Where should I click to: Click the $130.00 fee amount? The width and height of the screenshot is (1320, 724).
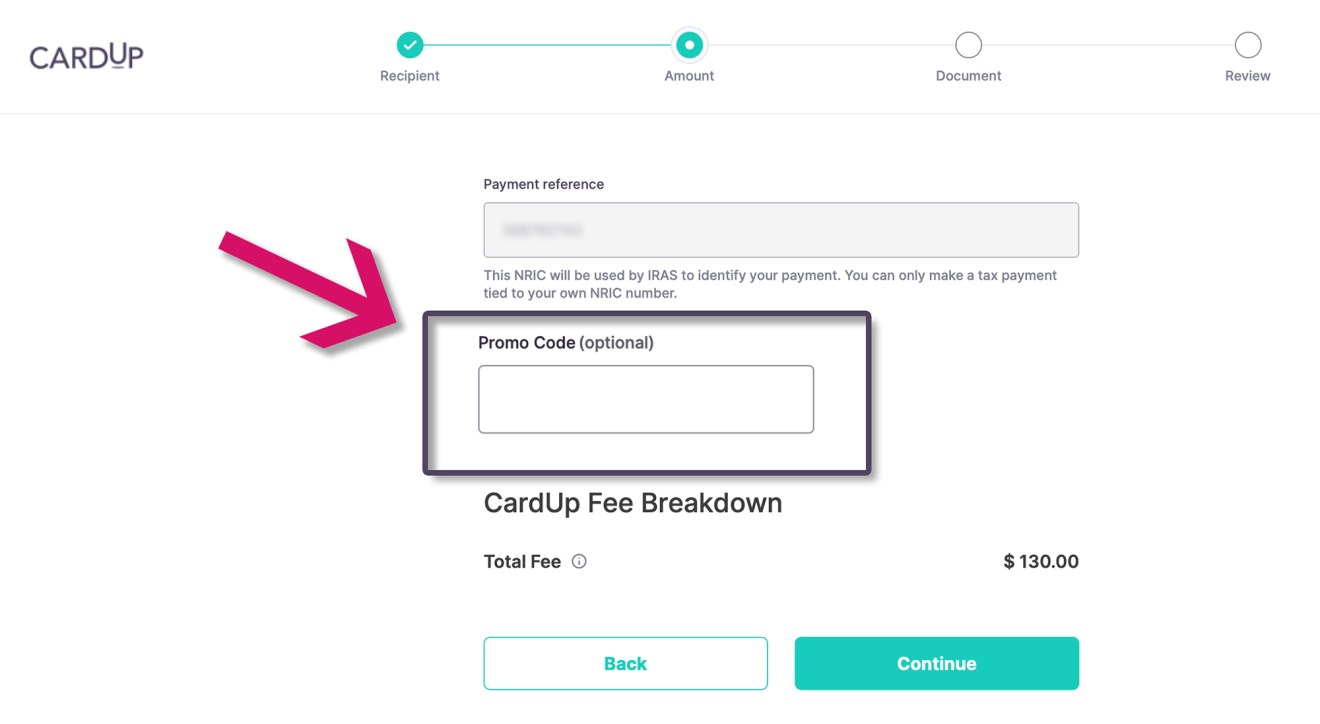click(1041, 562)
